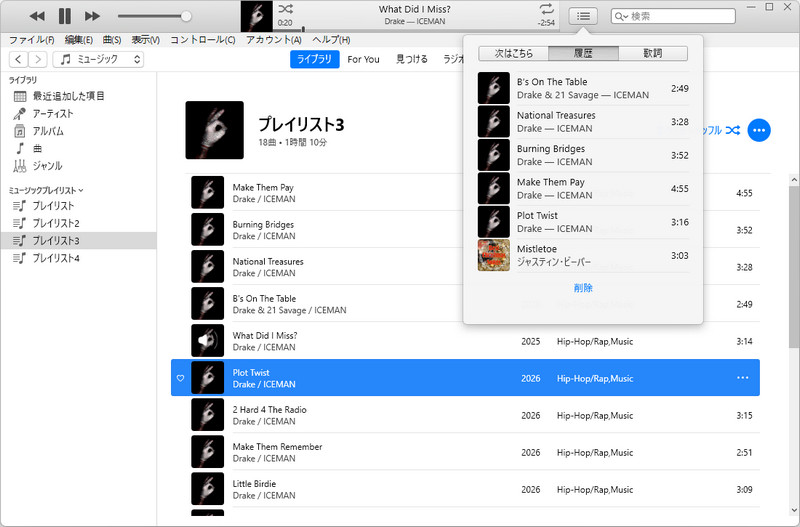
Task: Click the speaker icon on What Did I Miss?
Action: 207,340
